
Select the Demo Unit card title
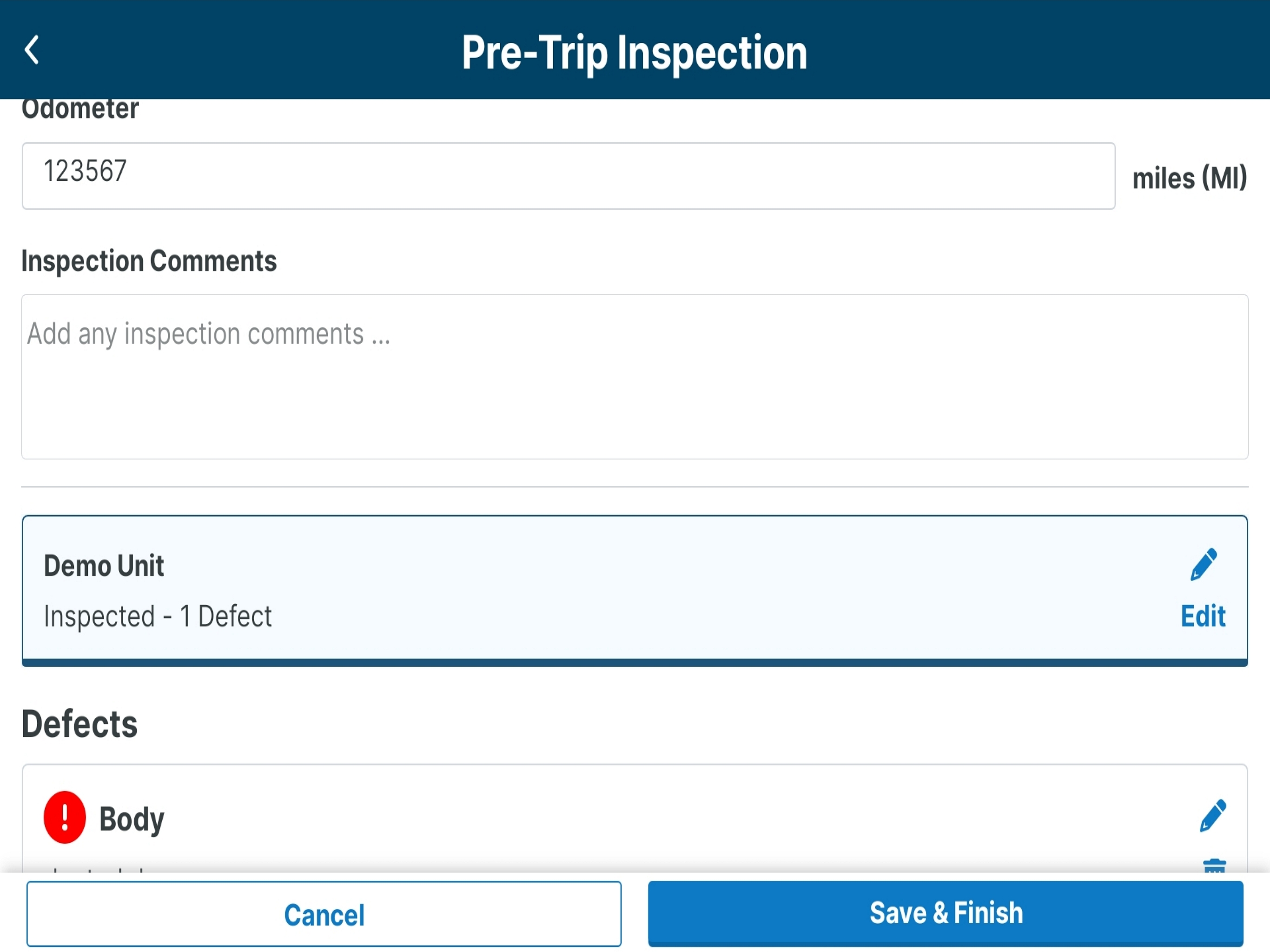104,566
